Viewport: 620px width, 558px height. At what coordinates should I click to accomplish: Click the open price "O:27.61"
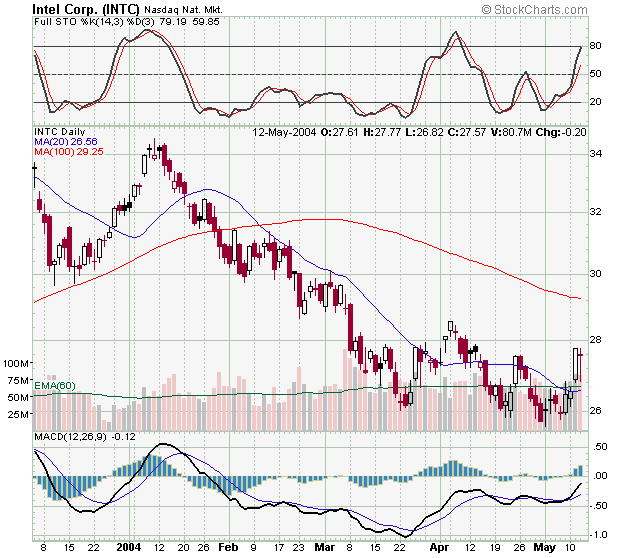pyautogui.click(x=339, y=132)
